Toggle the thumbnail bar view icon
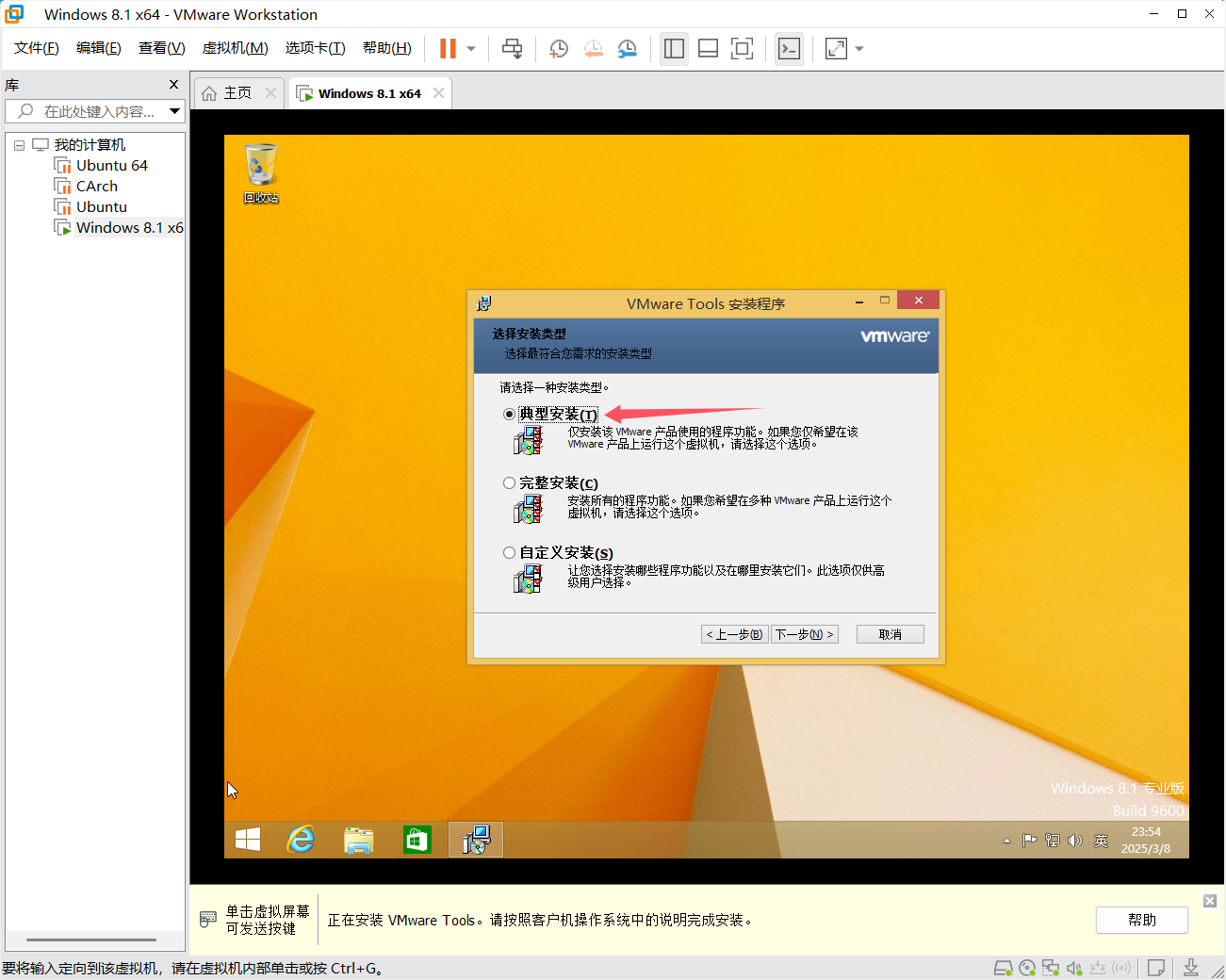 (x=708, y=49)
